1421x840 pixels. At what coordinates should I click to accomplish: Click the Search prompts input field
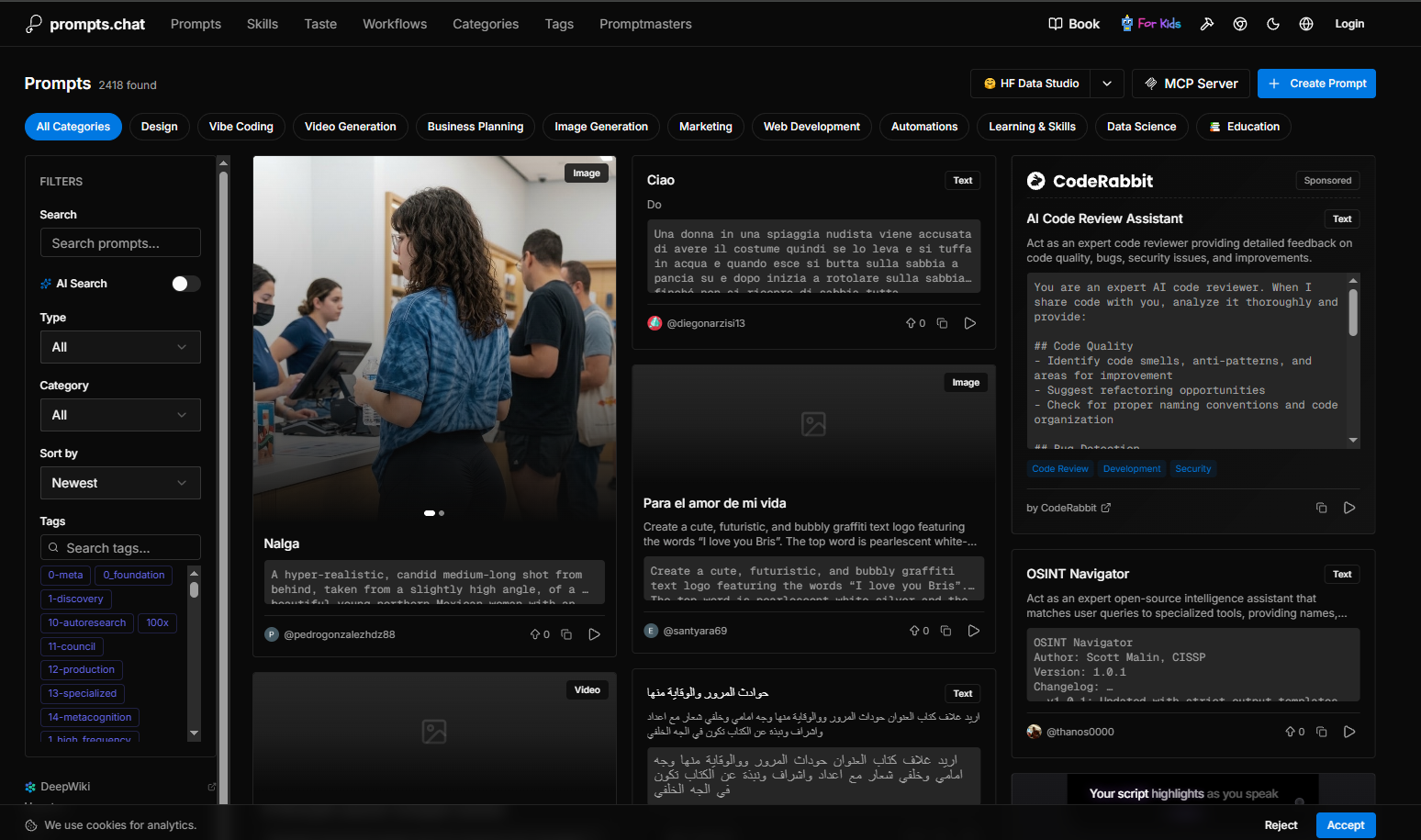click(x=120, y=243)
